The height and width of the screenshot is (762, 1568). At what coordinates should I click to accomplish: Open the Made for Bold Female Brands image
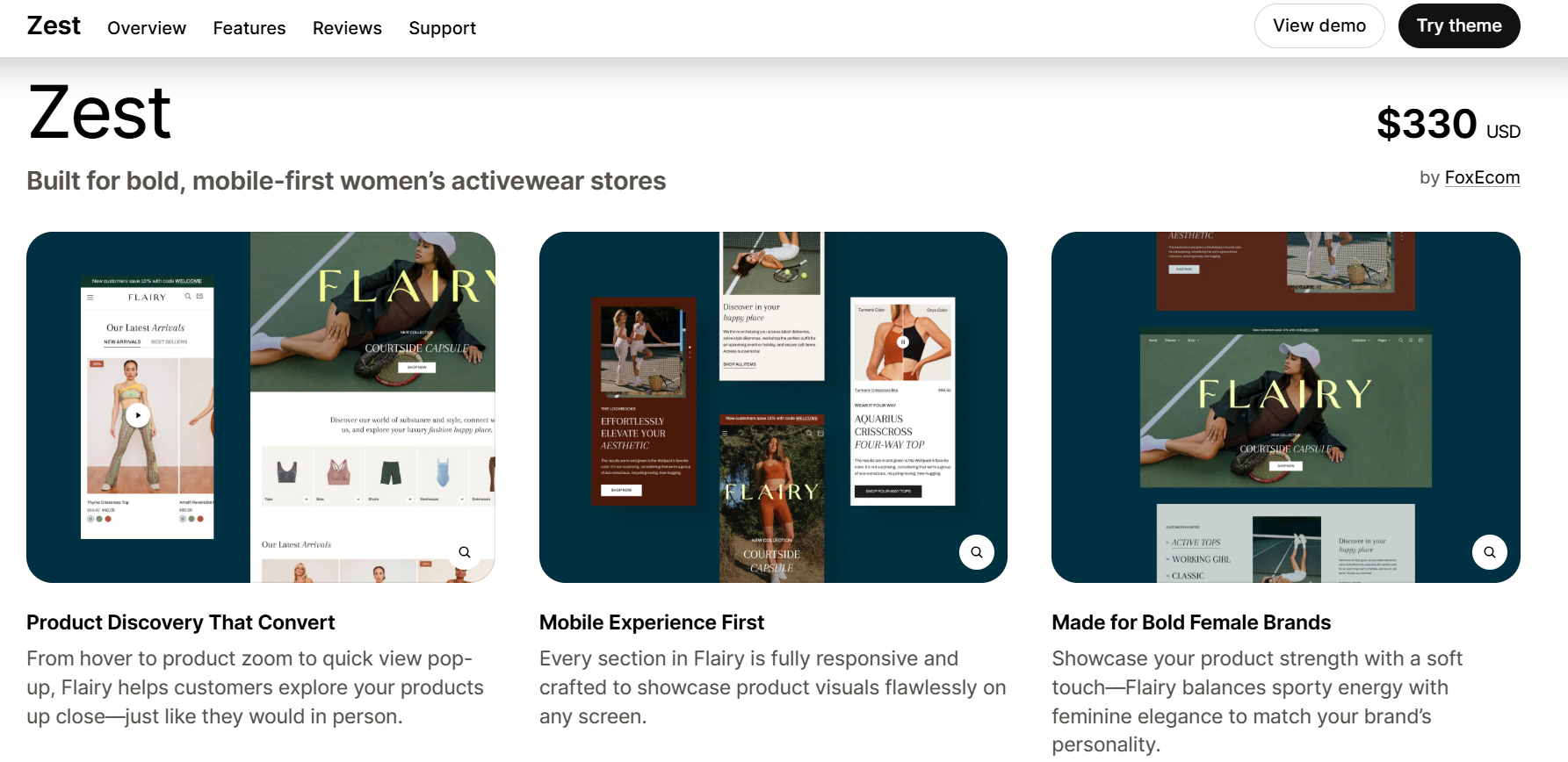point(1286,407)
